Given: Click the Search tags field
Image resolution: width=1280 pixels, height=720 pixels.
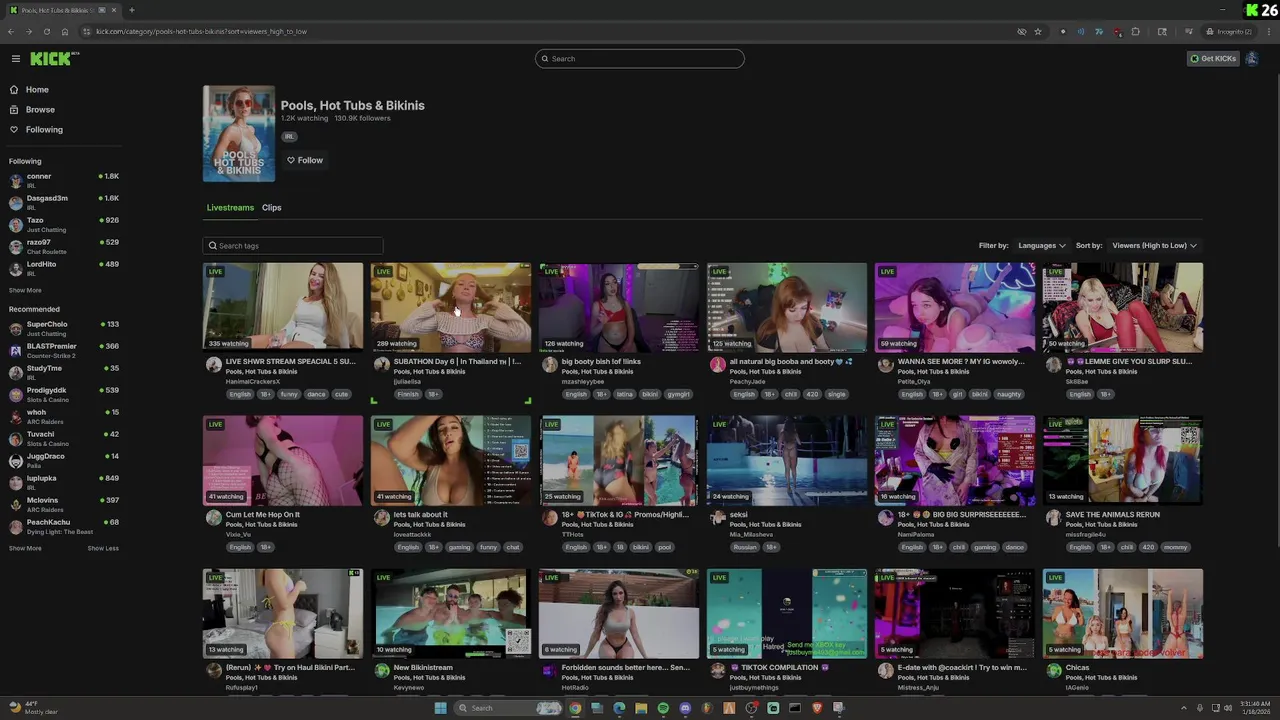Looking at the screenshot, I should (x=293, y=246).
